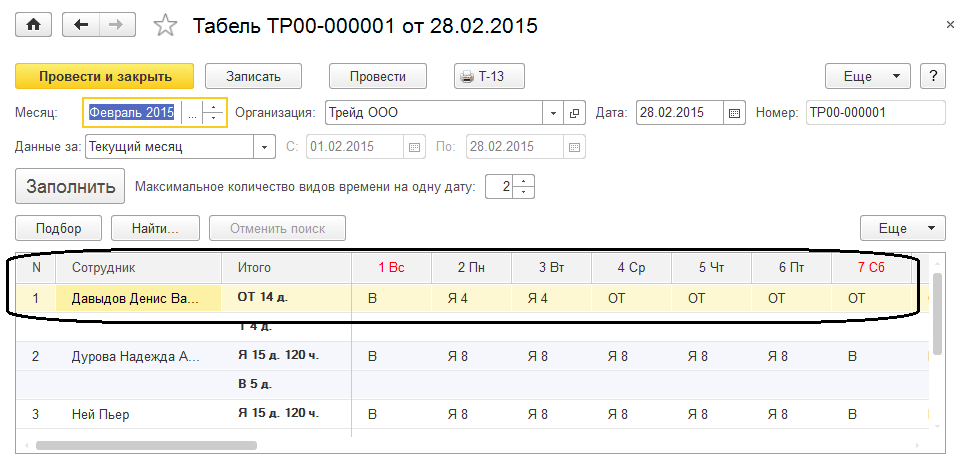Open the organization card for Трейд ООО
The width and height of the screenshot is (966, 458).
[x=575, y=113]
